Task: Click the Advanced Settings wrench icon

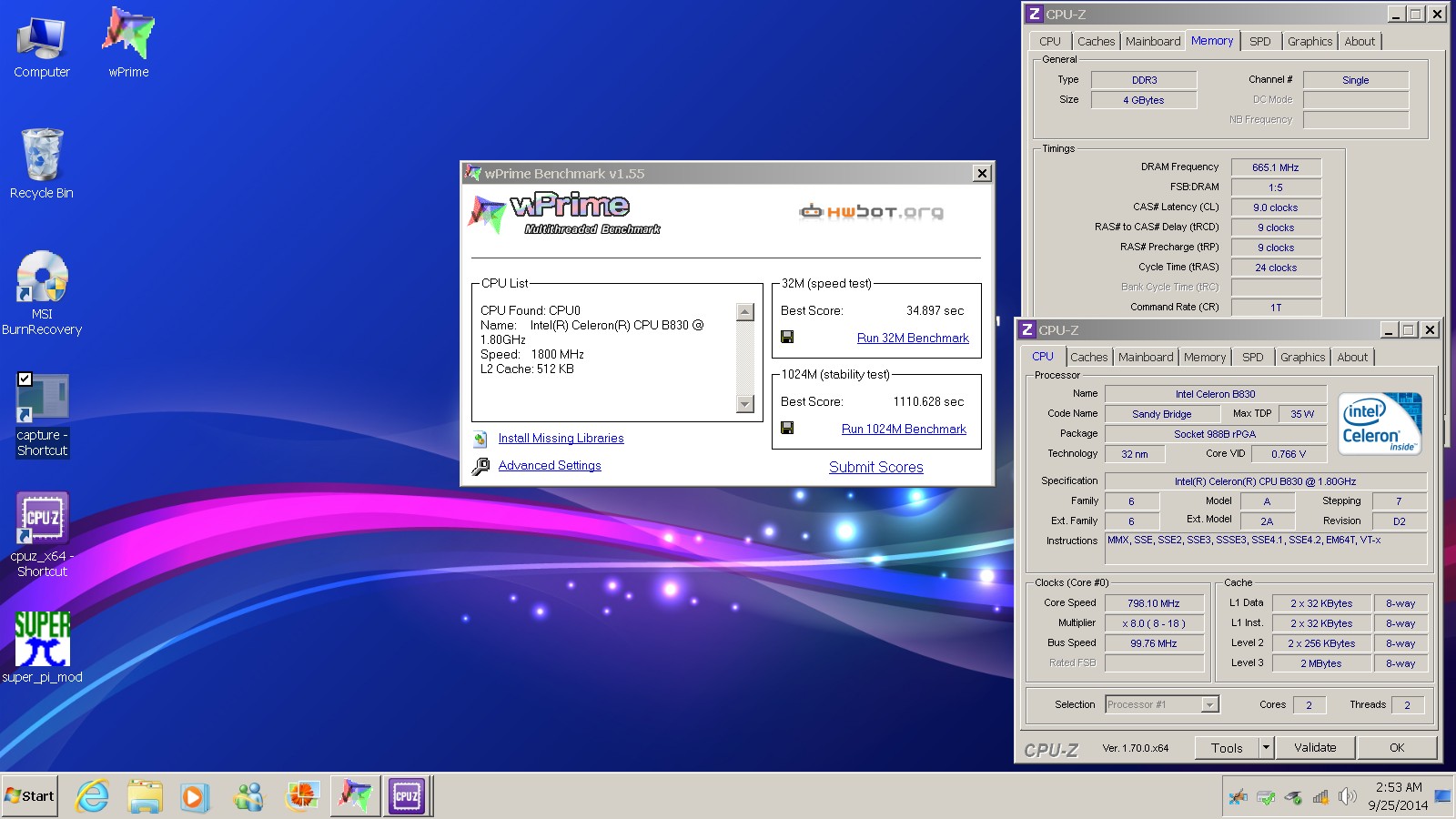Action: pyautogui.click(x=480, y=466)
